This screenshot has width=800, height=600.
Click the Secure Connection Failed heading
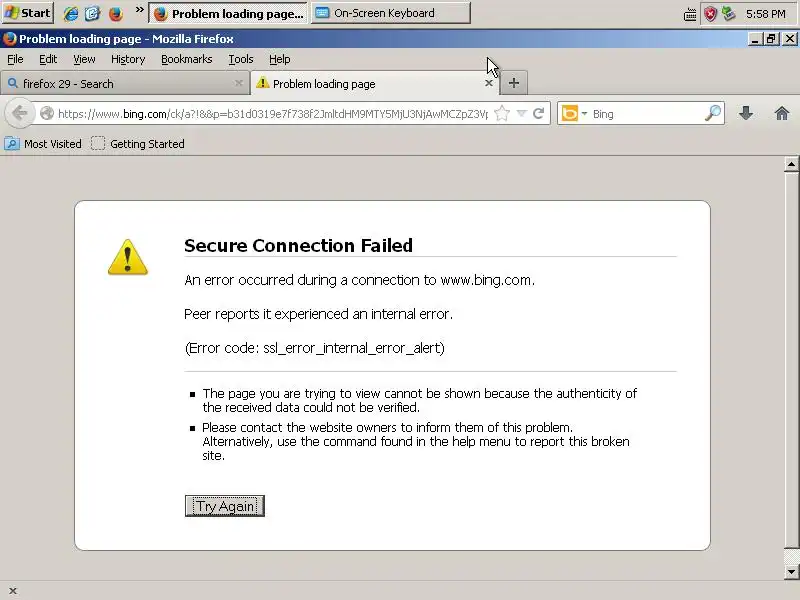298,245
